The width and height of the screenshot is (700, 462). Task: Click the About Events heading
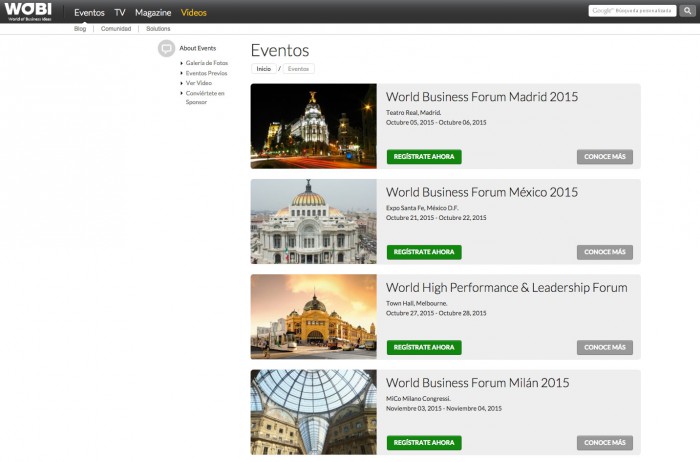pos(198,48)
